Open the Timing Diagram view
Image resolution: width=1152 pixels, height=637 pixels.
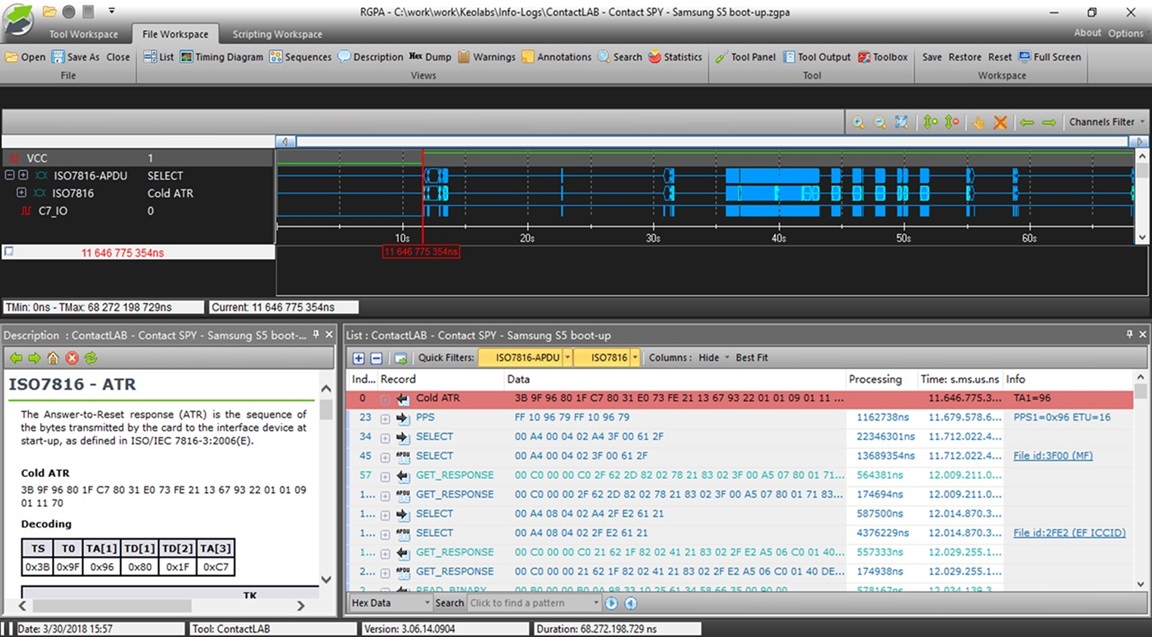221,57
